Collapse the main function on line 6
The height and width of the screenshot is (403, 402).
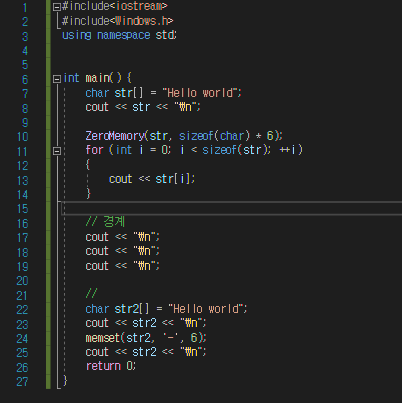(57, 79)
